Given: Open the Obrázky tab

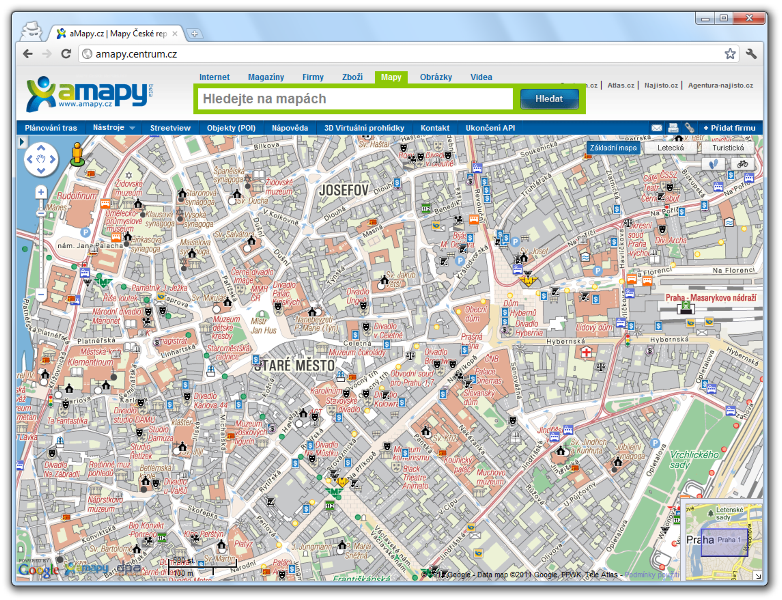Looking at the screenshot, I should tap(436, 77).
